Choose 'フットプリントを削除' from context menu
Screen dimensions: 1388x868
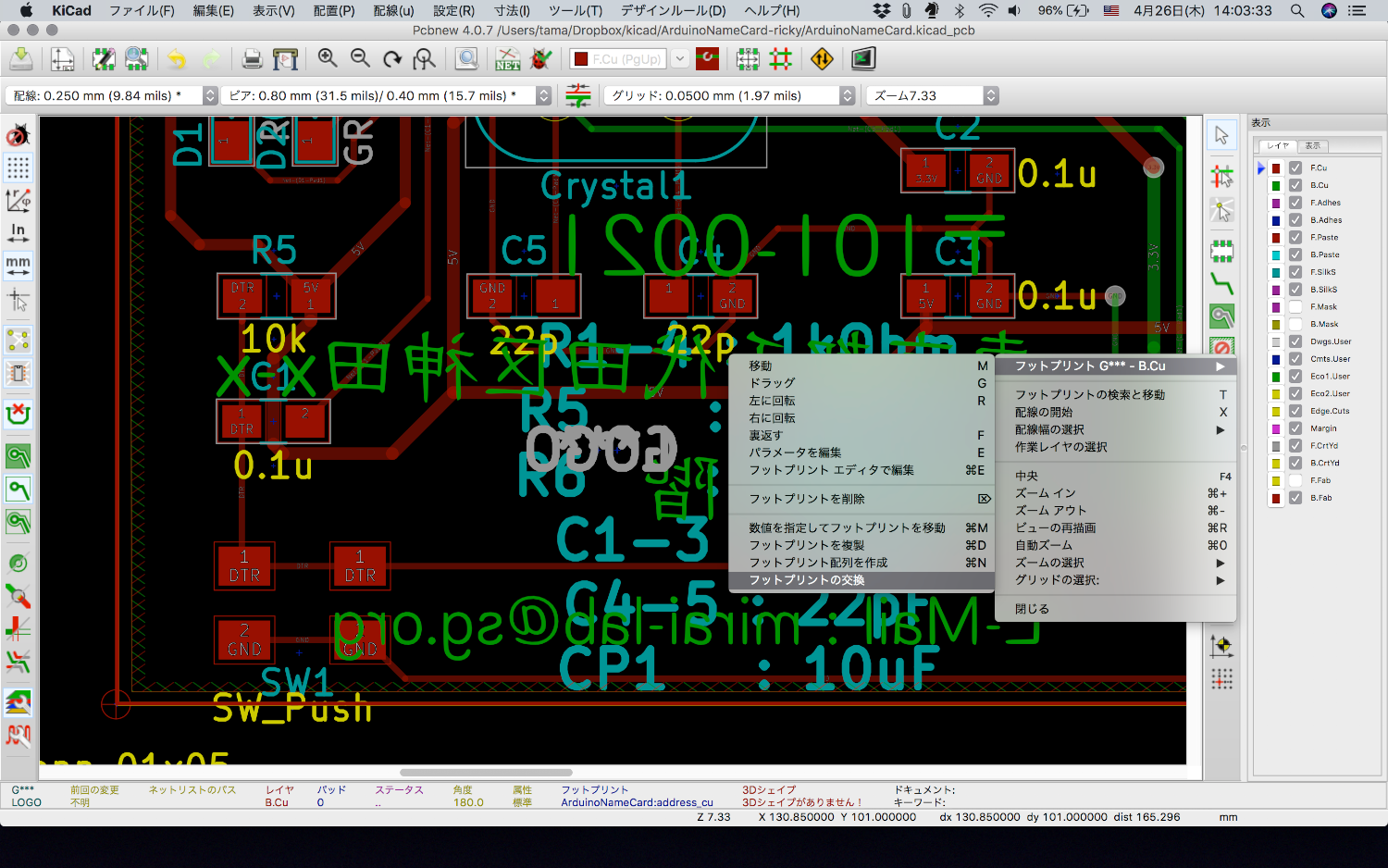click(807, 499)
